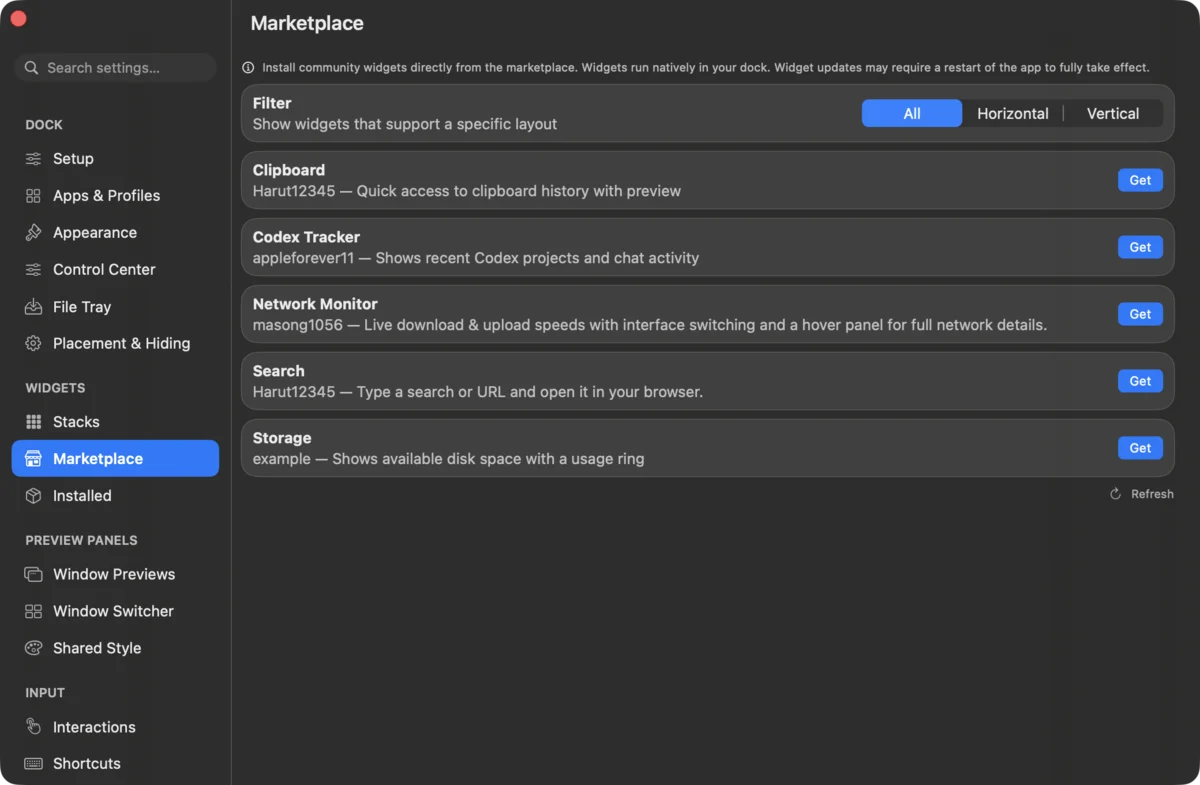The image size is (1200, 785).
Task: Open Window Switcher settings
Action: click(115, 611)
